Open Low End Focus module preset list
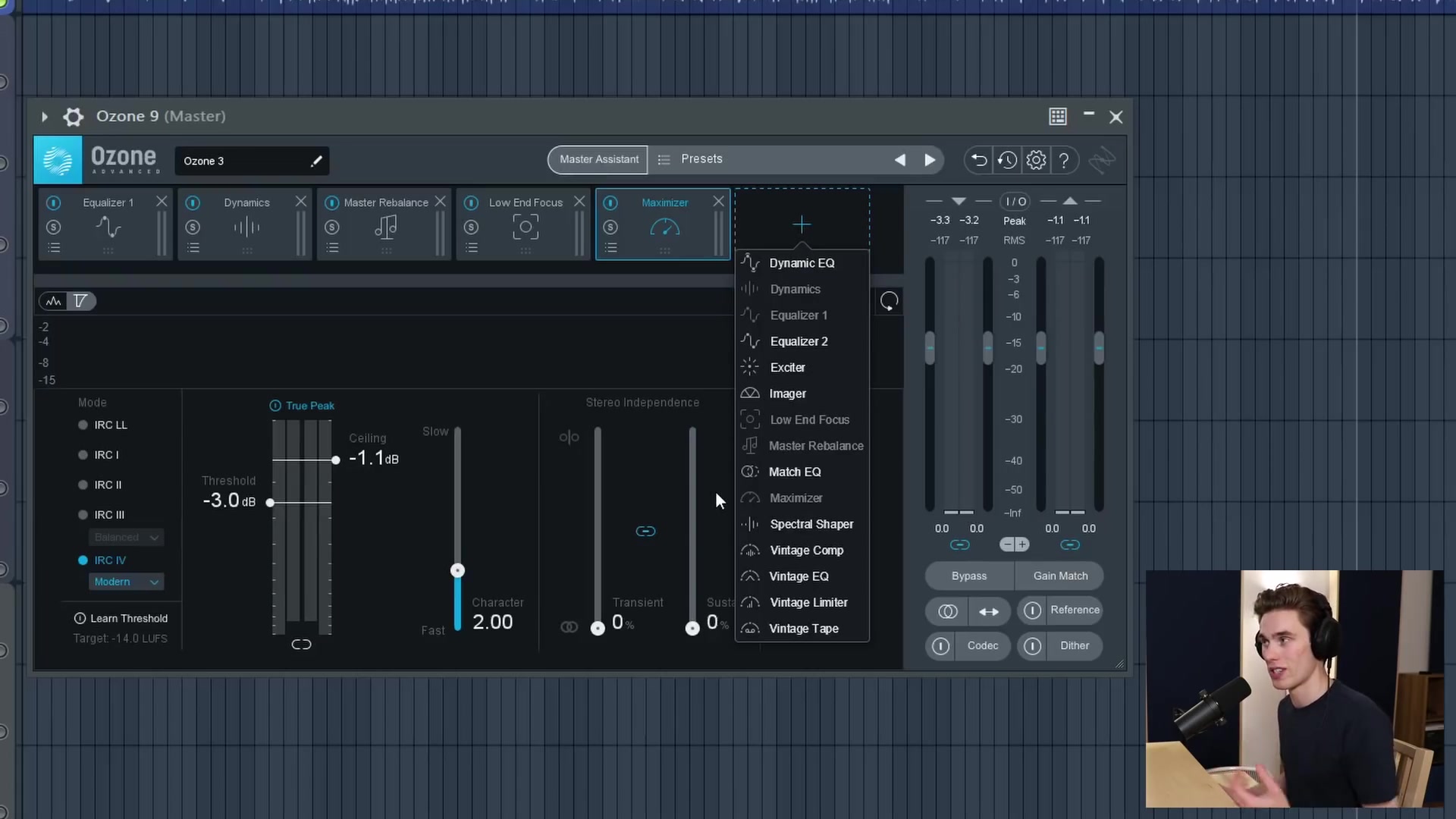 472,248
